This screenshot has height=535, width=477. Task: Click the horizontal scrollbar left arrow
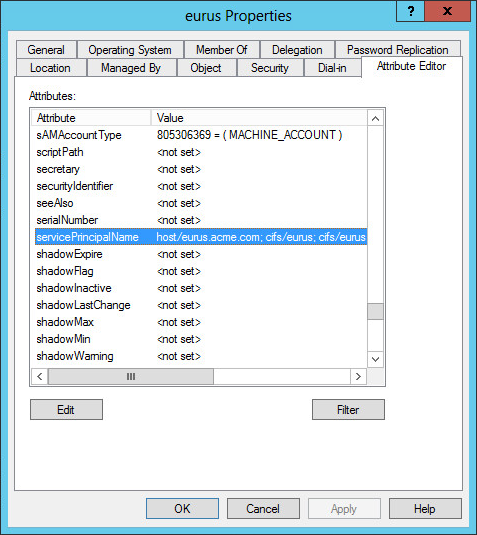point(40,376)
